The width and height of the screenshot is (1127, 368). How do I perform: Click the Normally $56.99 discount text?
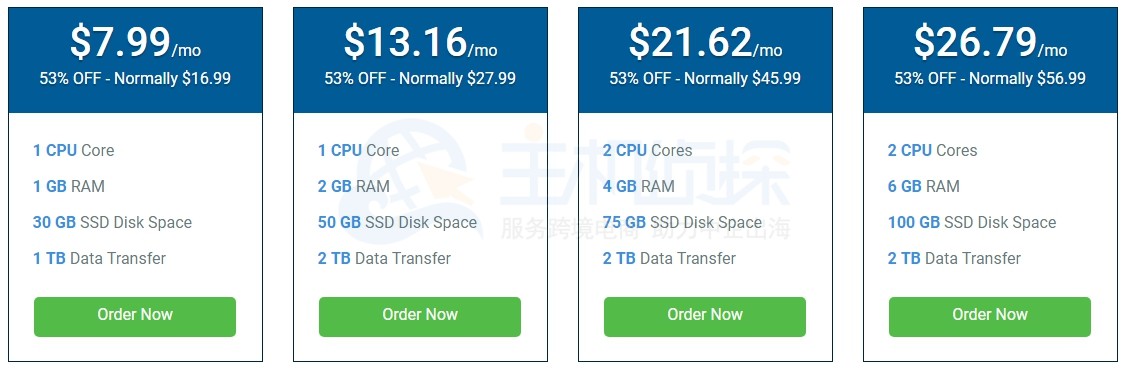(1027, 78)
